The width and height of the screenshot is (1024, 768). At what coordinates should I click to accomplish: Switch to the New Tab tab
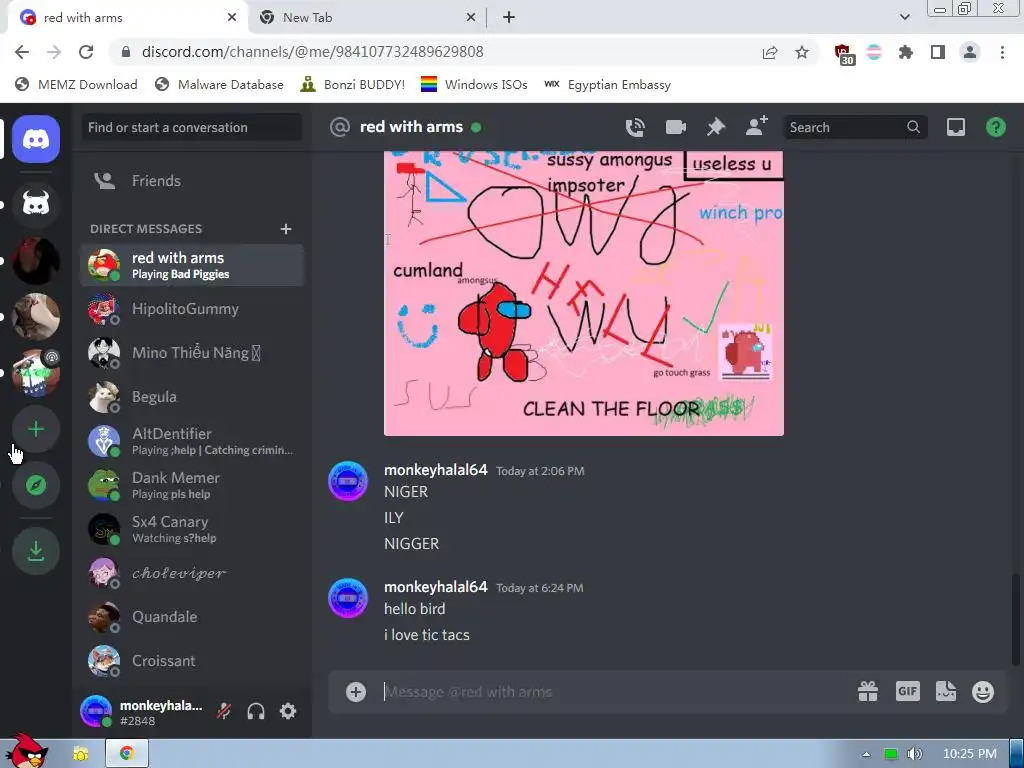pyautogui.click(x=368, y=18)
